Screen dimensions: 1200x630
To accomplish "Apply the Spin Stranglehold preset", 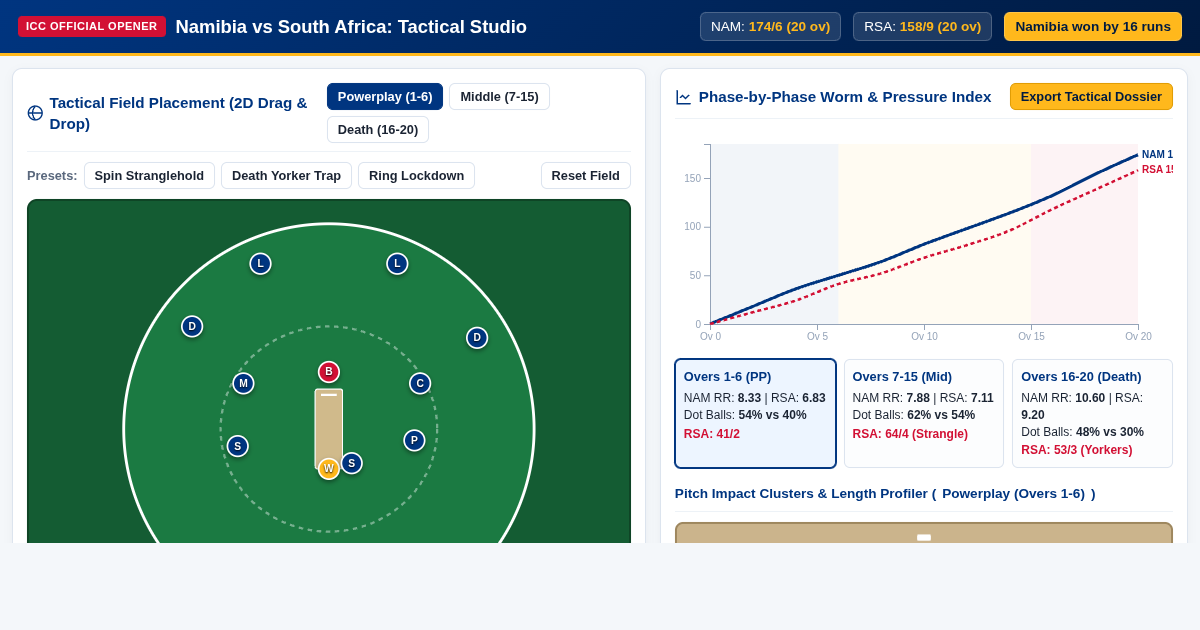I will click(149, 176).
